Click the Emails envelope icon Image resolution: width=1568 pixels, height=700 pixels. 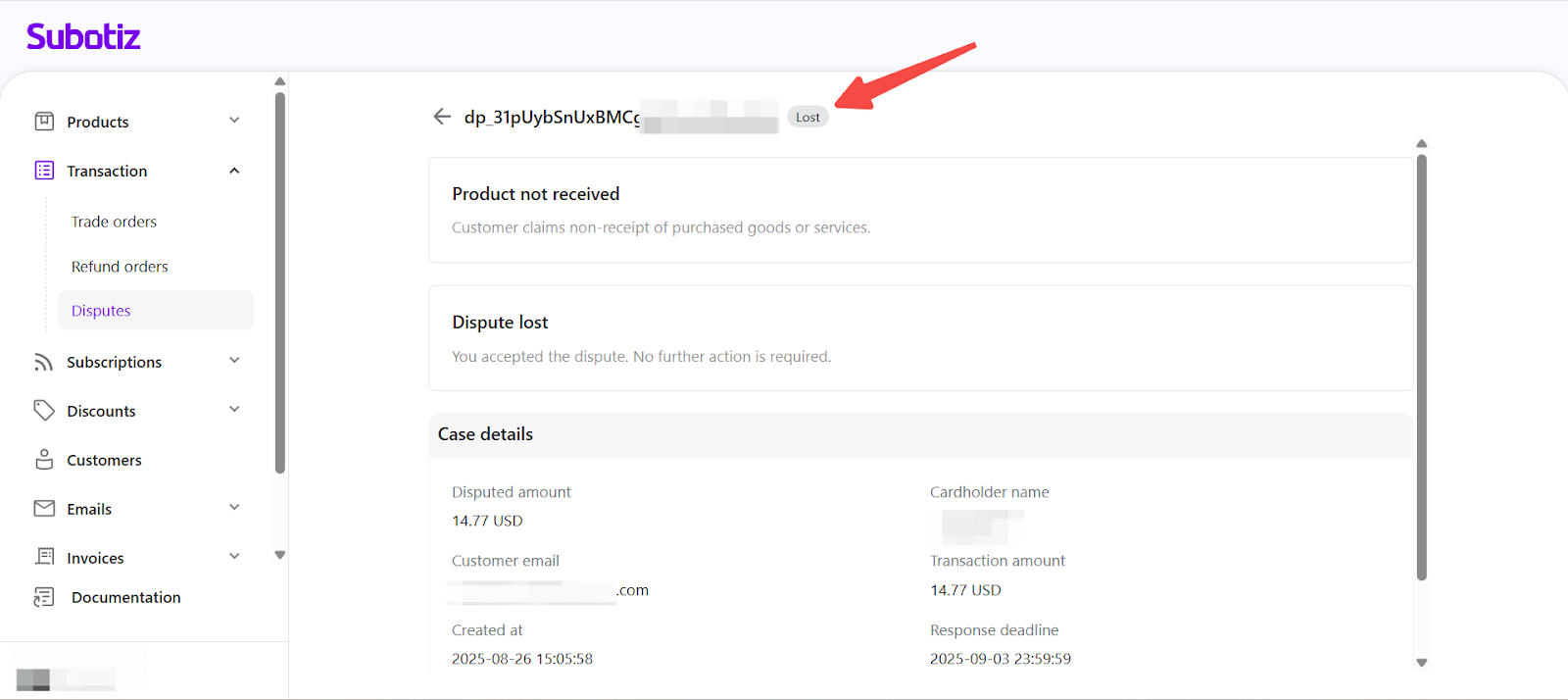click(44, 509)
